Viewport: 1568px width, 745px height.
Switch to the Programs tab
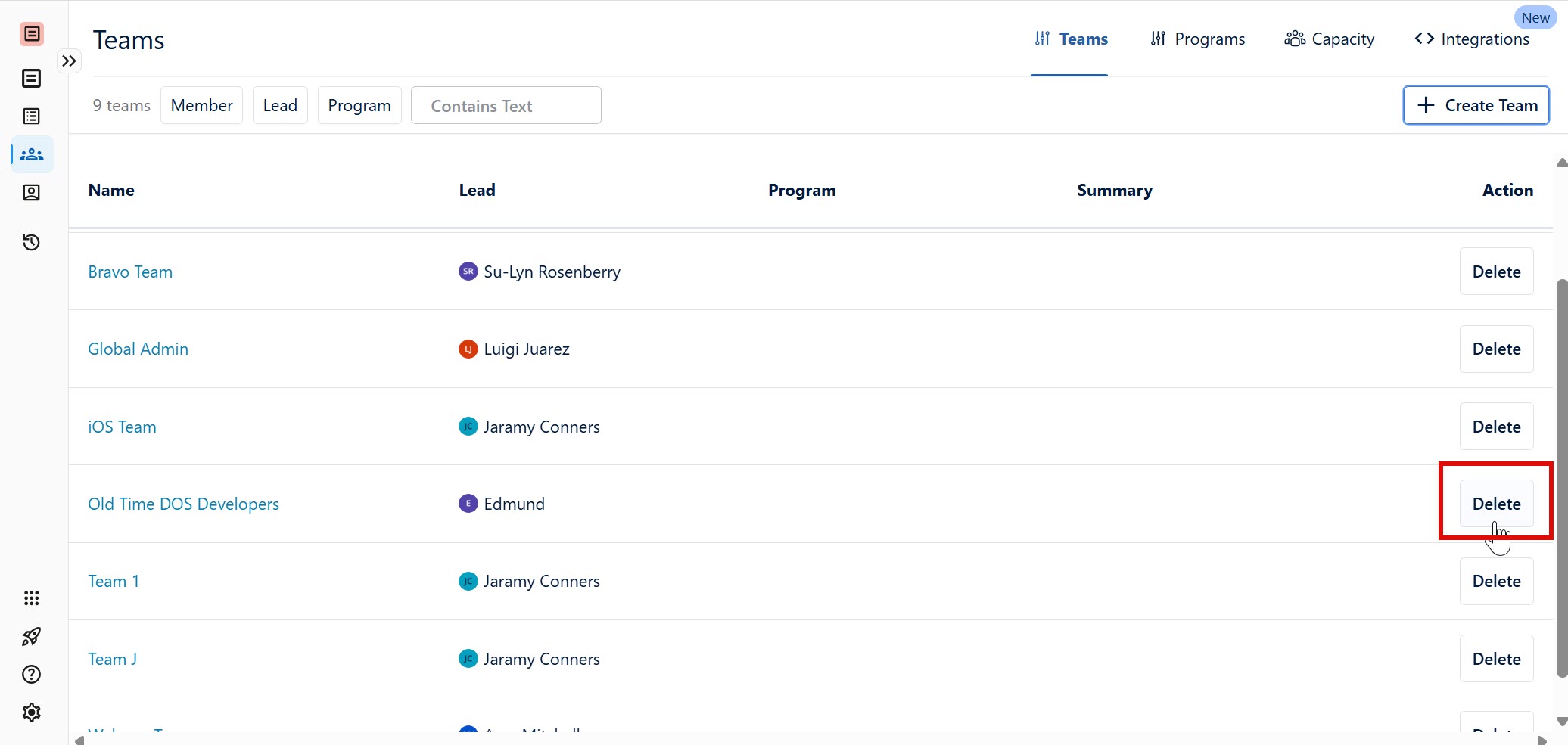[1197, 39]
